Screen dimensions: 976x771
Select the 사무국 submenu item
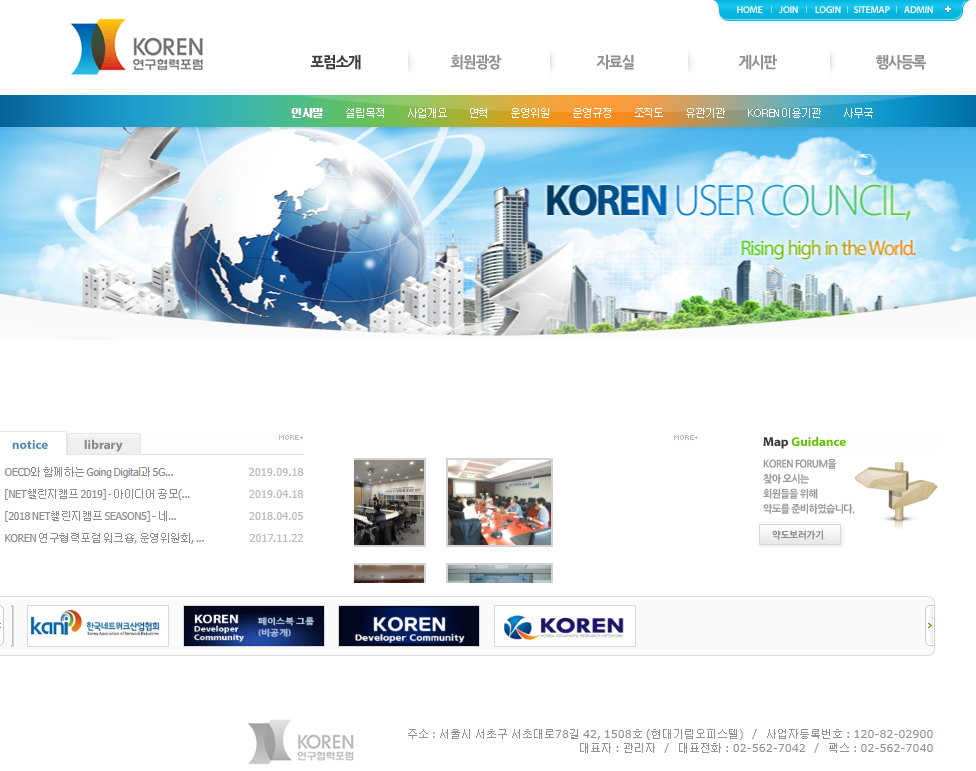(858, 113)
